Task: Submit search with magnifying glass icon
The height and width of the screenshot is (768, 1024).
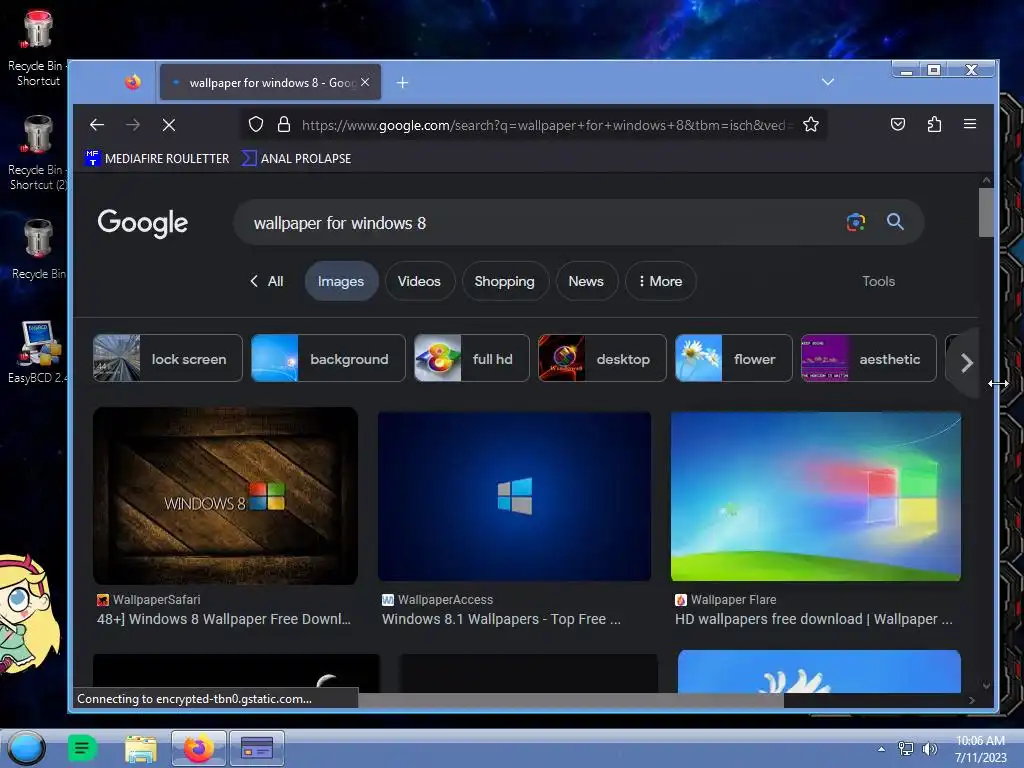Action: [x=895, y=222]
